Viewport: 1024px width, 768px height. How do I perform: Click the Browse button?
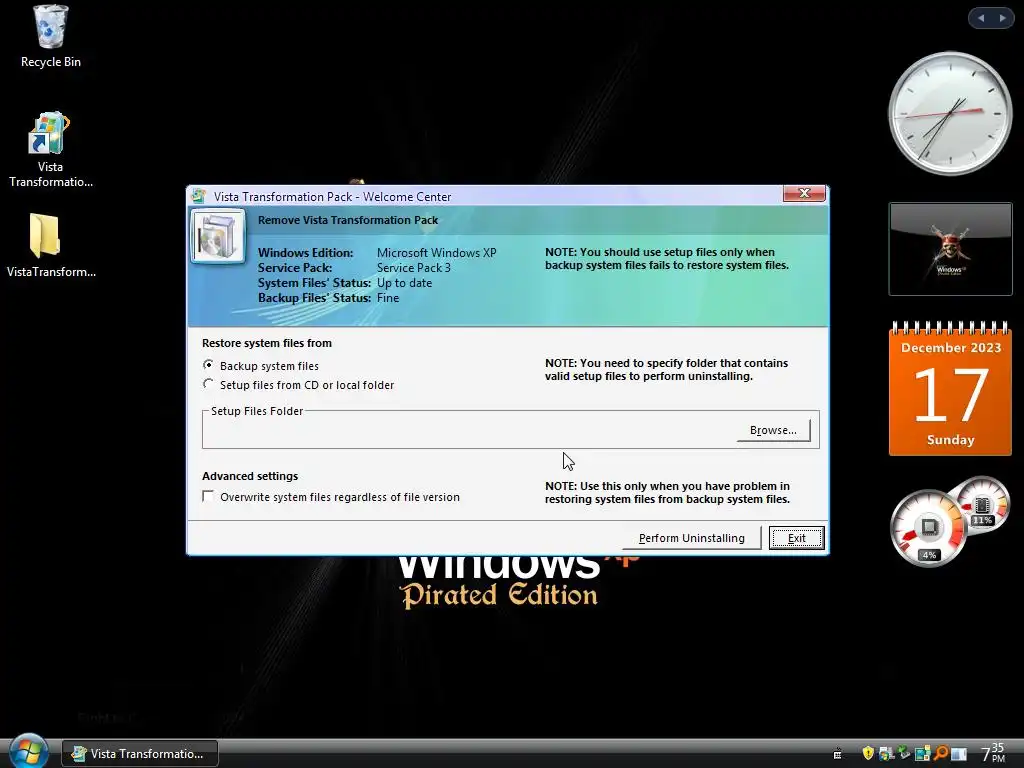coord(773,430)
